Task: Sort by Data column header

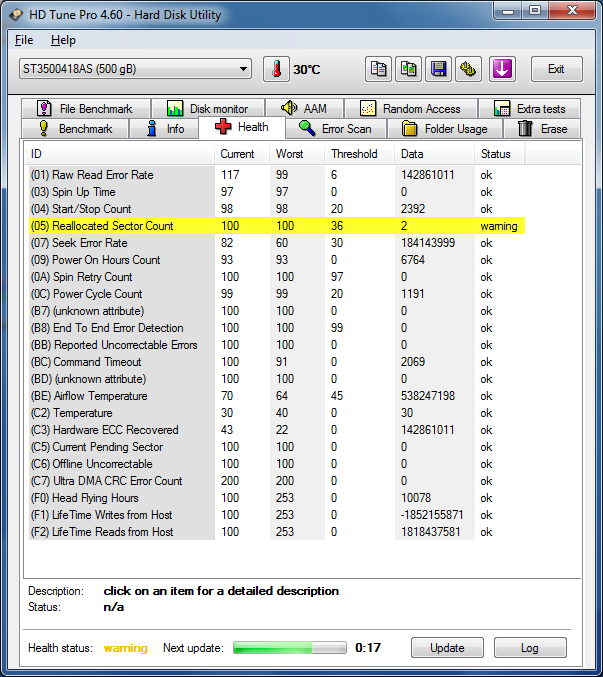Action: tap(435, 154)
